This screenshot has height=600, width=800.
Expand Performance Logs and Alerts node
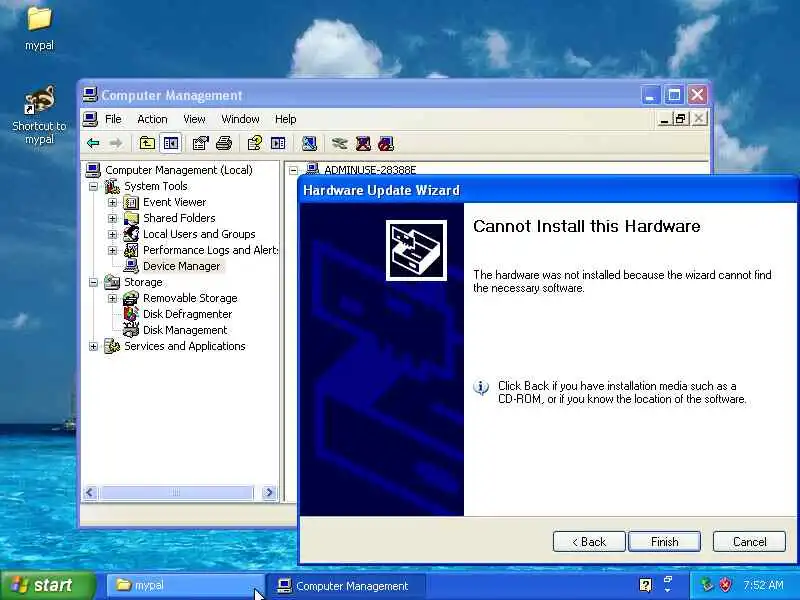click(x=112, y=251)
